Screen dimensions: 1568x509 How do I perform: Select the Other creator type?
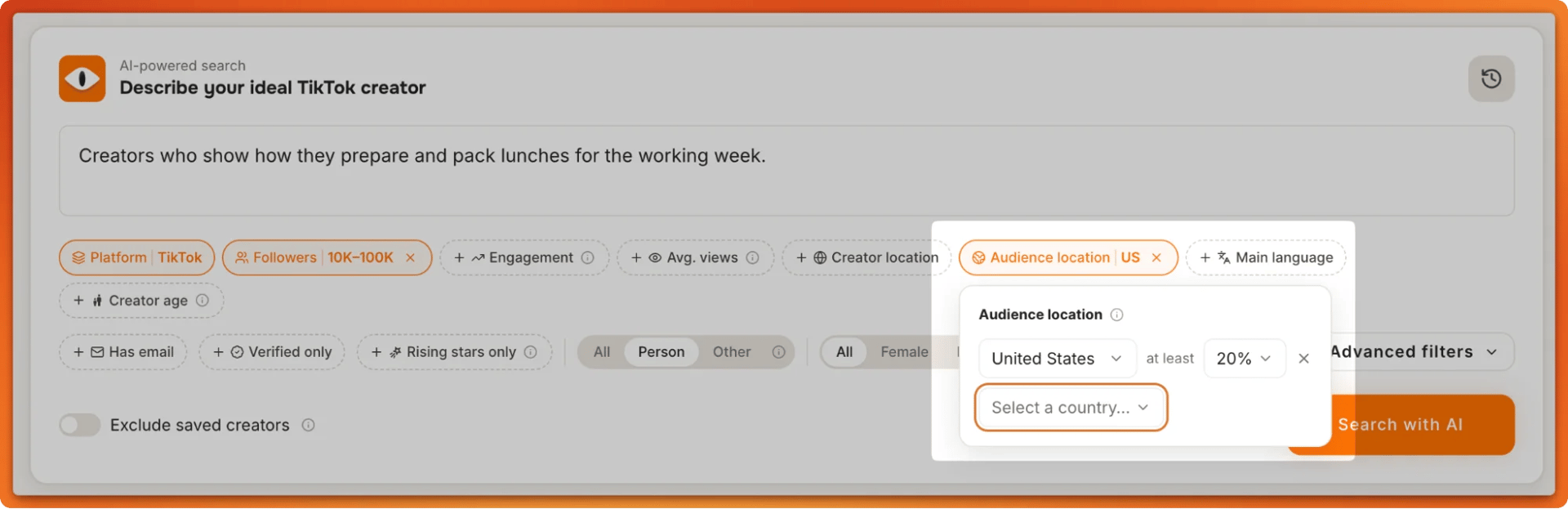(732, 352)
